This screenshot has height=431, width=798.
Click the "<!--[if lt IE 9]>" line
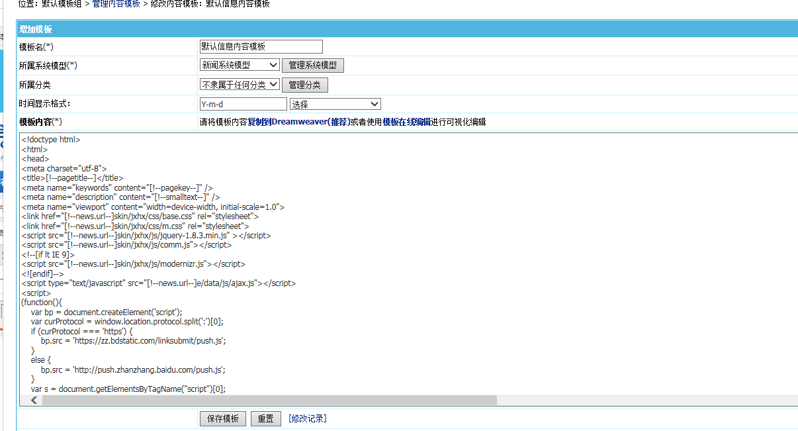pyautogui.click(x=48, y=254)
